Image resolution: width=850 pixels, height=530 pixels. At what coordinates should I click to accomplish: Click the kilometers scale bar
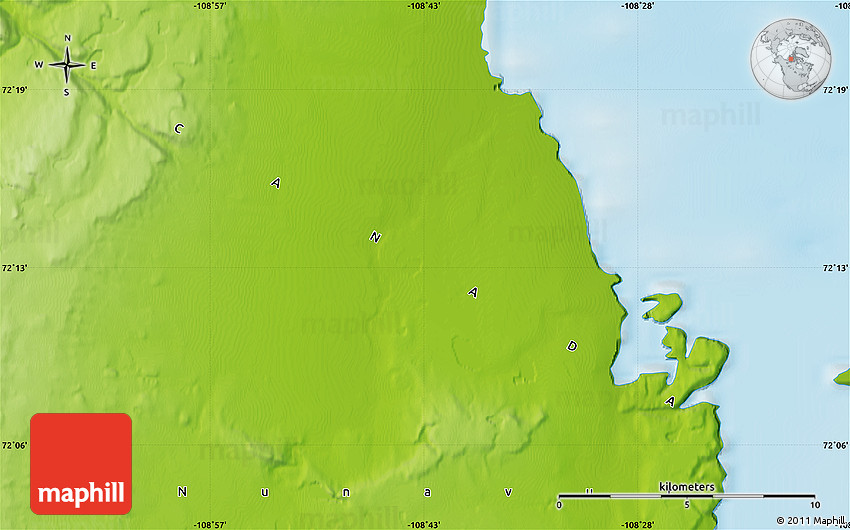(687, 495)
